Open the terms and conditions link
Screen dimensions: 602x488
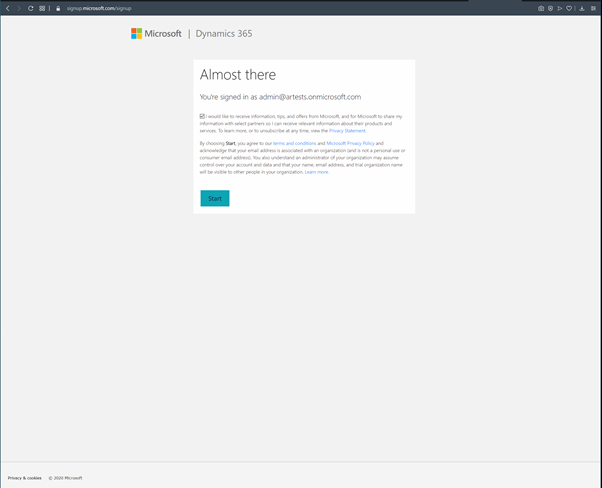(x=294, y=143)
